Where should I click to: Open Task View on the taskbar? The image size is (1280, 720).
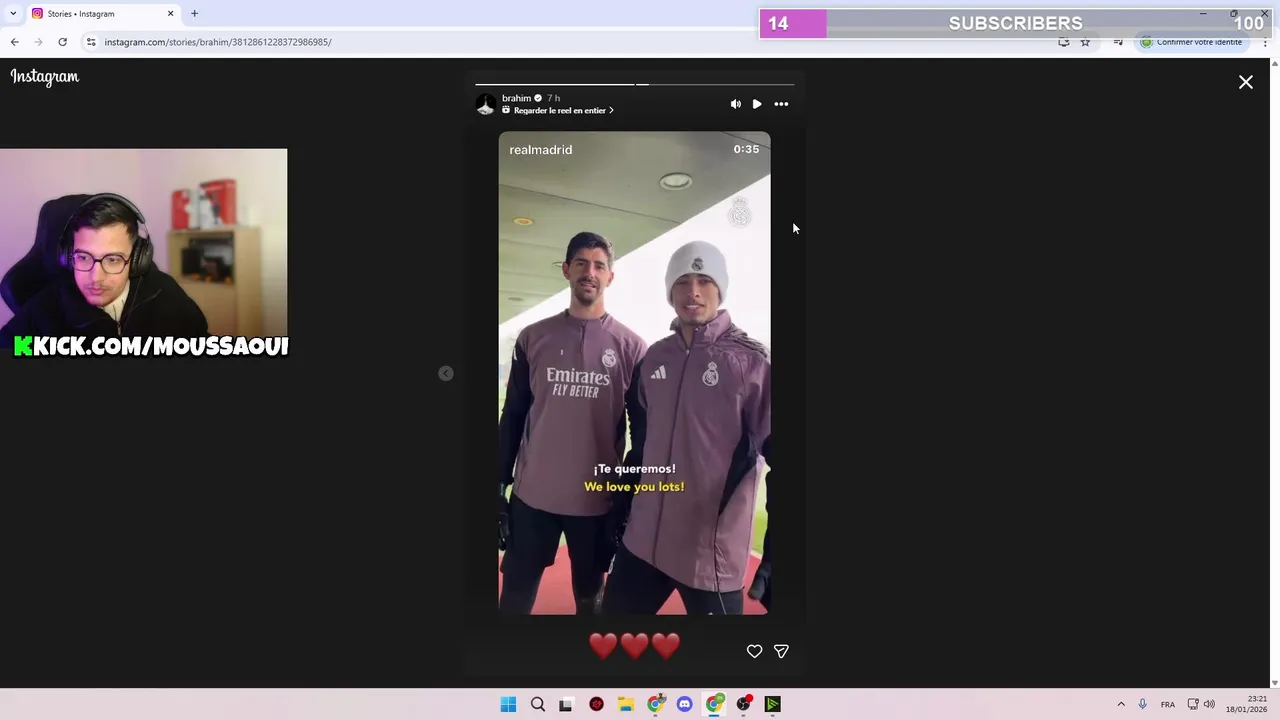(x=566, y=704)
